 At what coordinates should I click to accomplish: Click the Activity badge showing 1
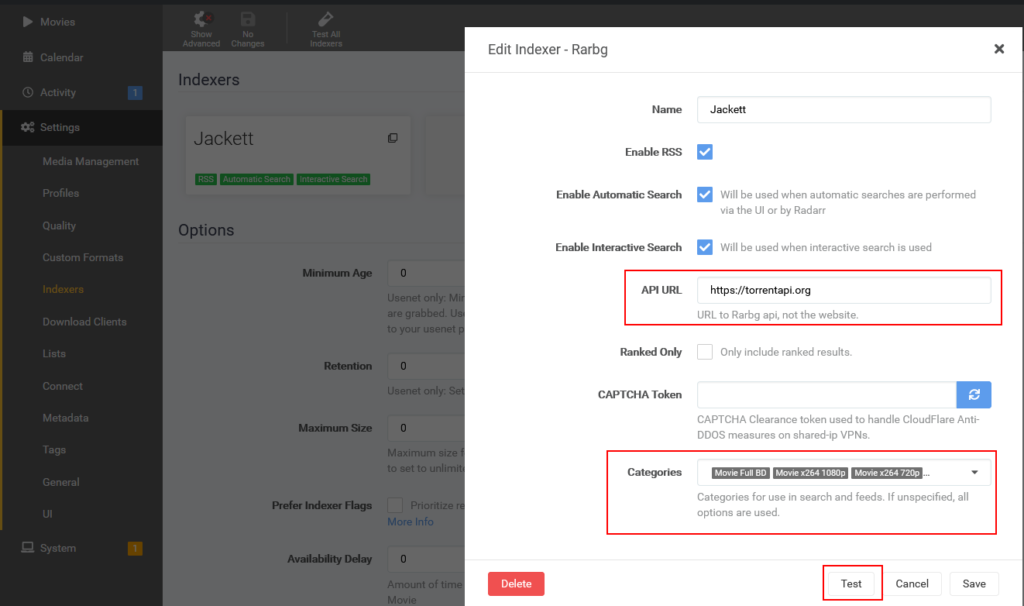point(135,93)
